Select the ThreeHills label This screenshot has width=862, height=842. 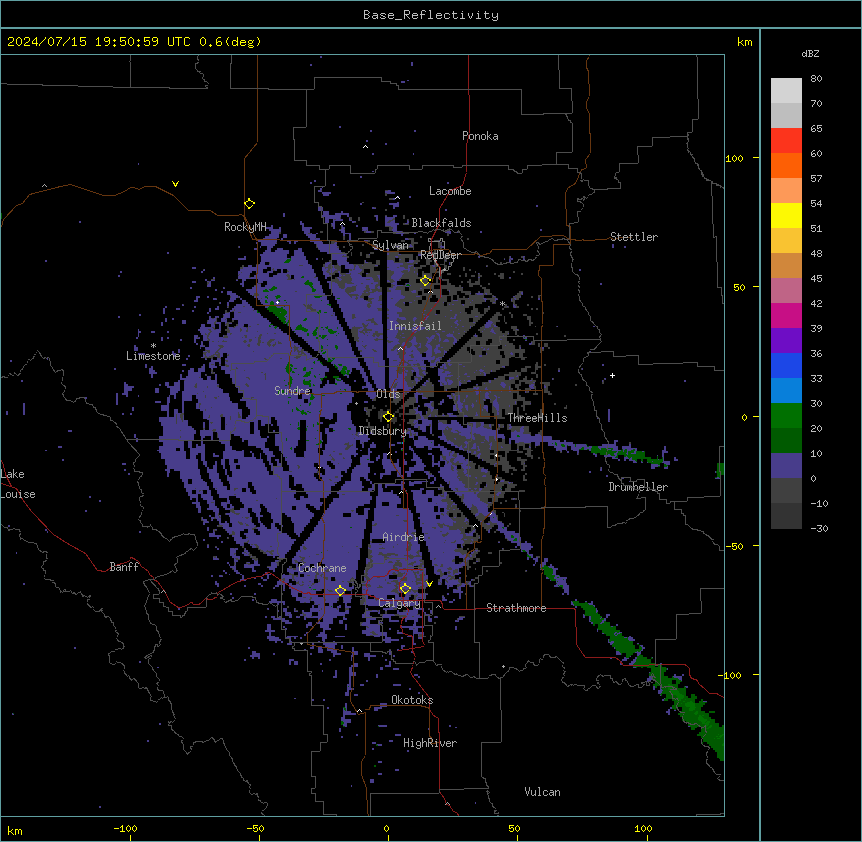[537, 418]
